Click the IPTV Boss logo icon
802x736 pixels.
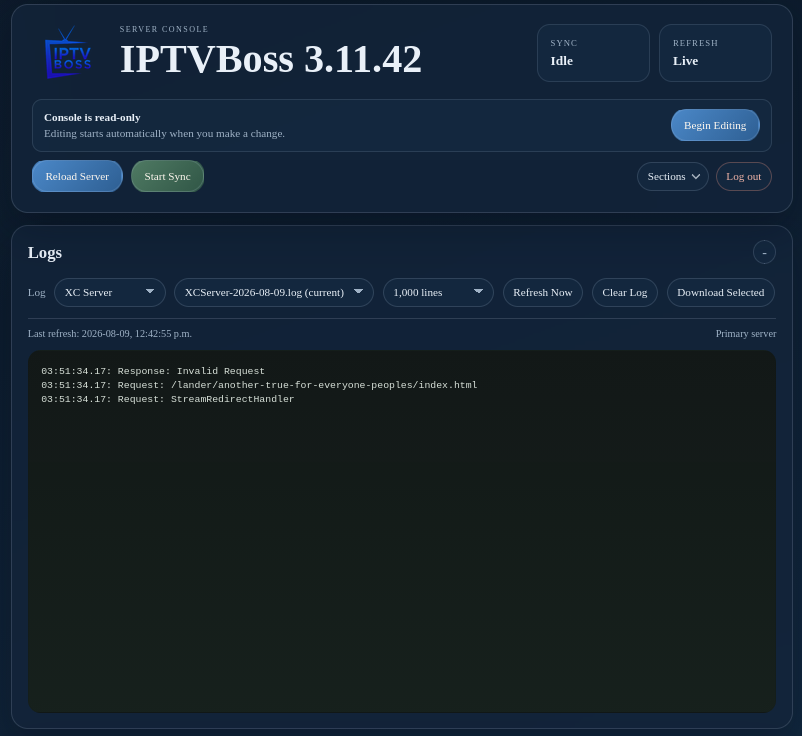tap(68, 53)
